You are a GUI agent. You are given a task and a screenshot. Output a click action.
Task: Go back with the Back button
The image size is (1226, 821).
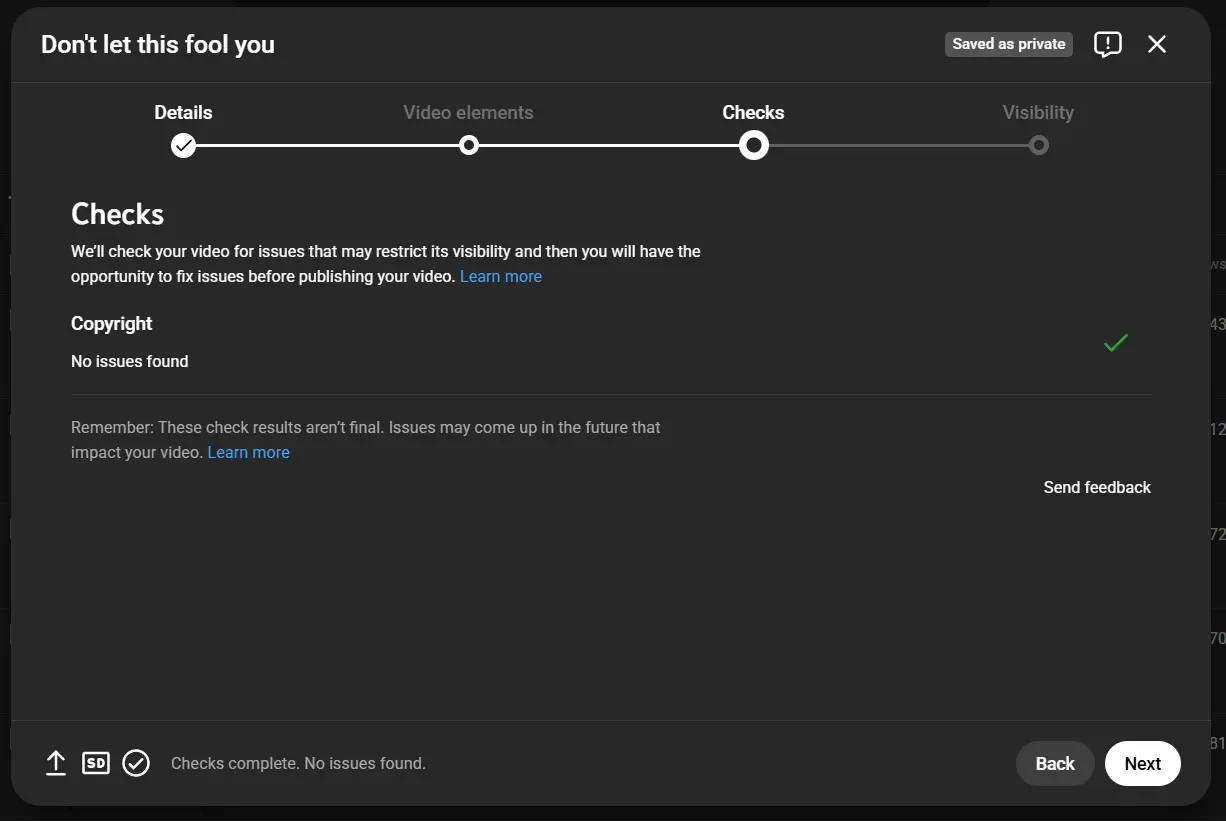pos(1055,763)
